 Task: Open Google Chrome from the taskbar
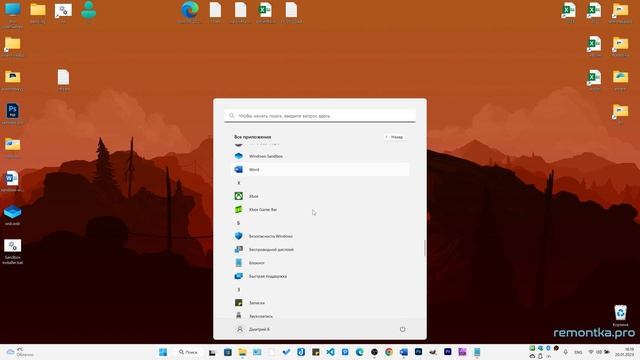pos(389,352)
